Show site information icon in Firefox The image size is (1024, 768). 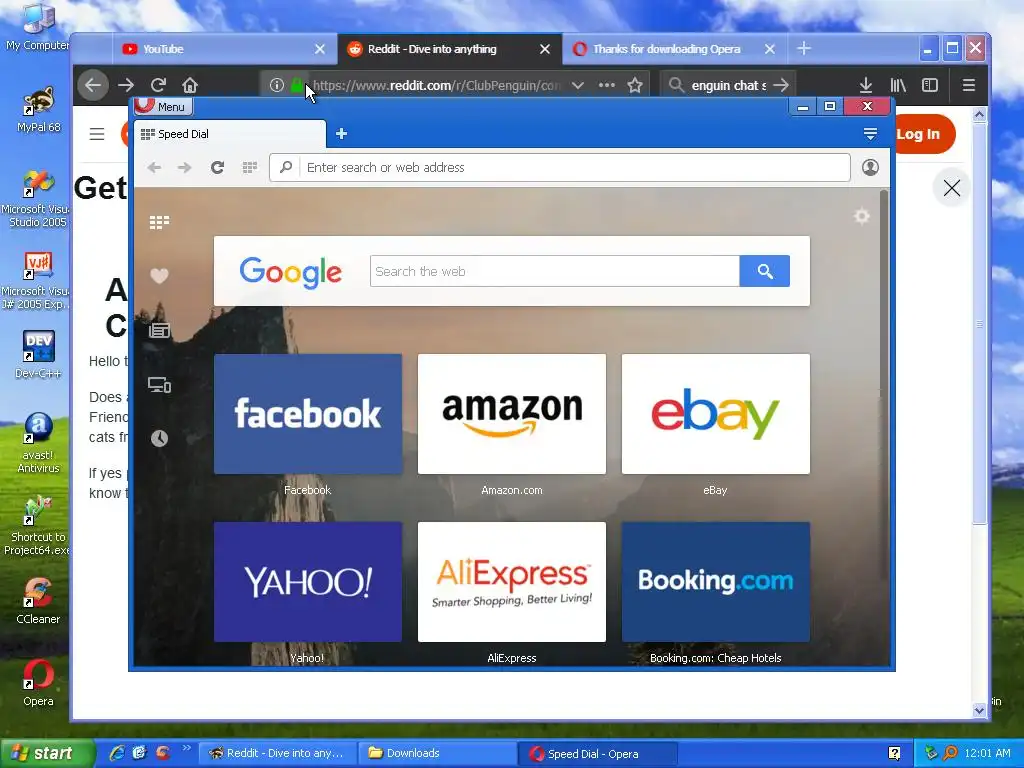point(276,85)
